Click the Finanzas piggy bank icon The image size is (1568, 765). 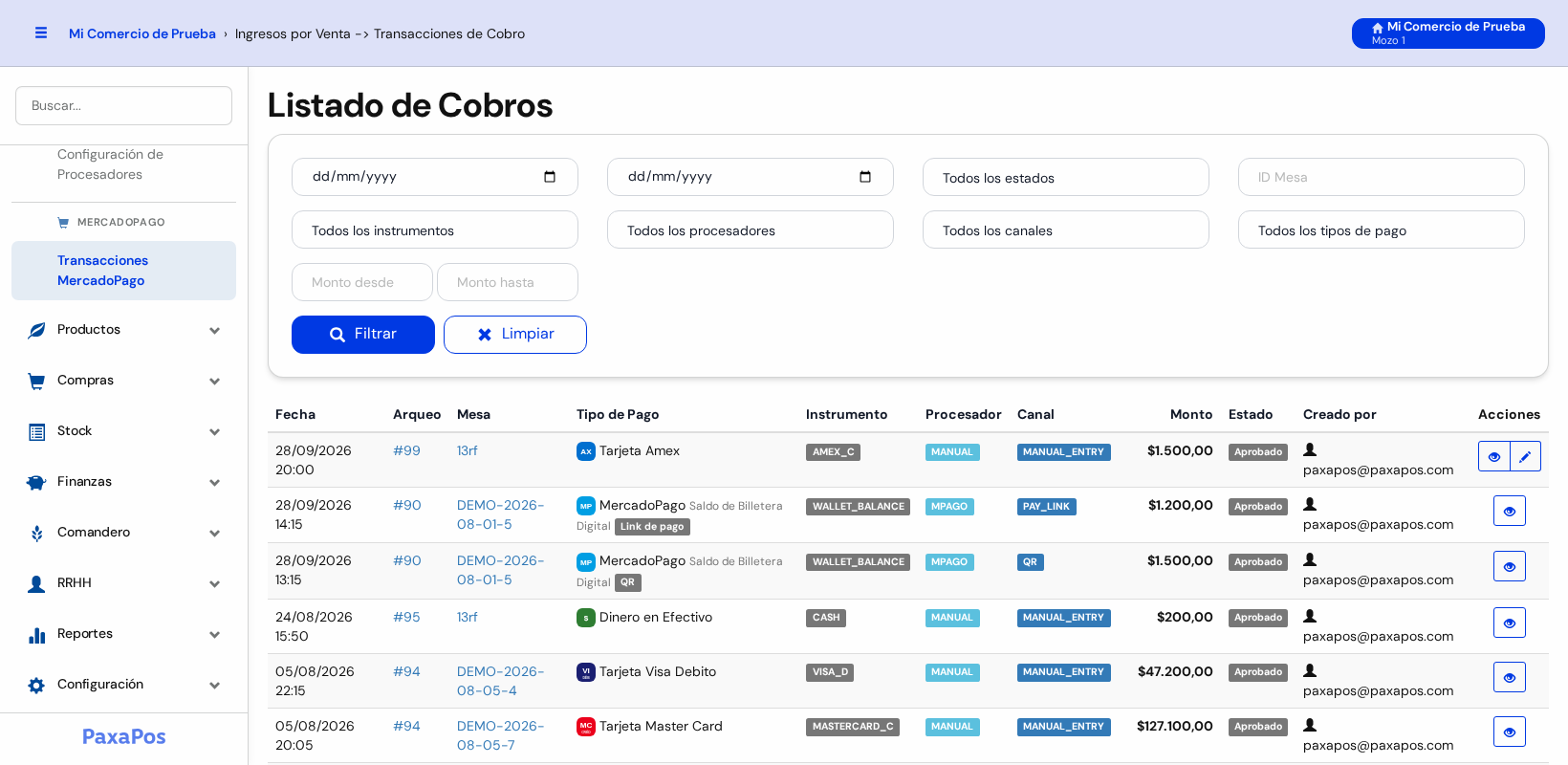[x=36, y=482]
